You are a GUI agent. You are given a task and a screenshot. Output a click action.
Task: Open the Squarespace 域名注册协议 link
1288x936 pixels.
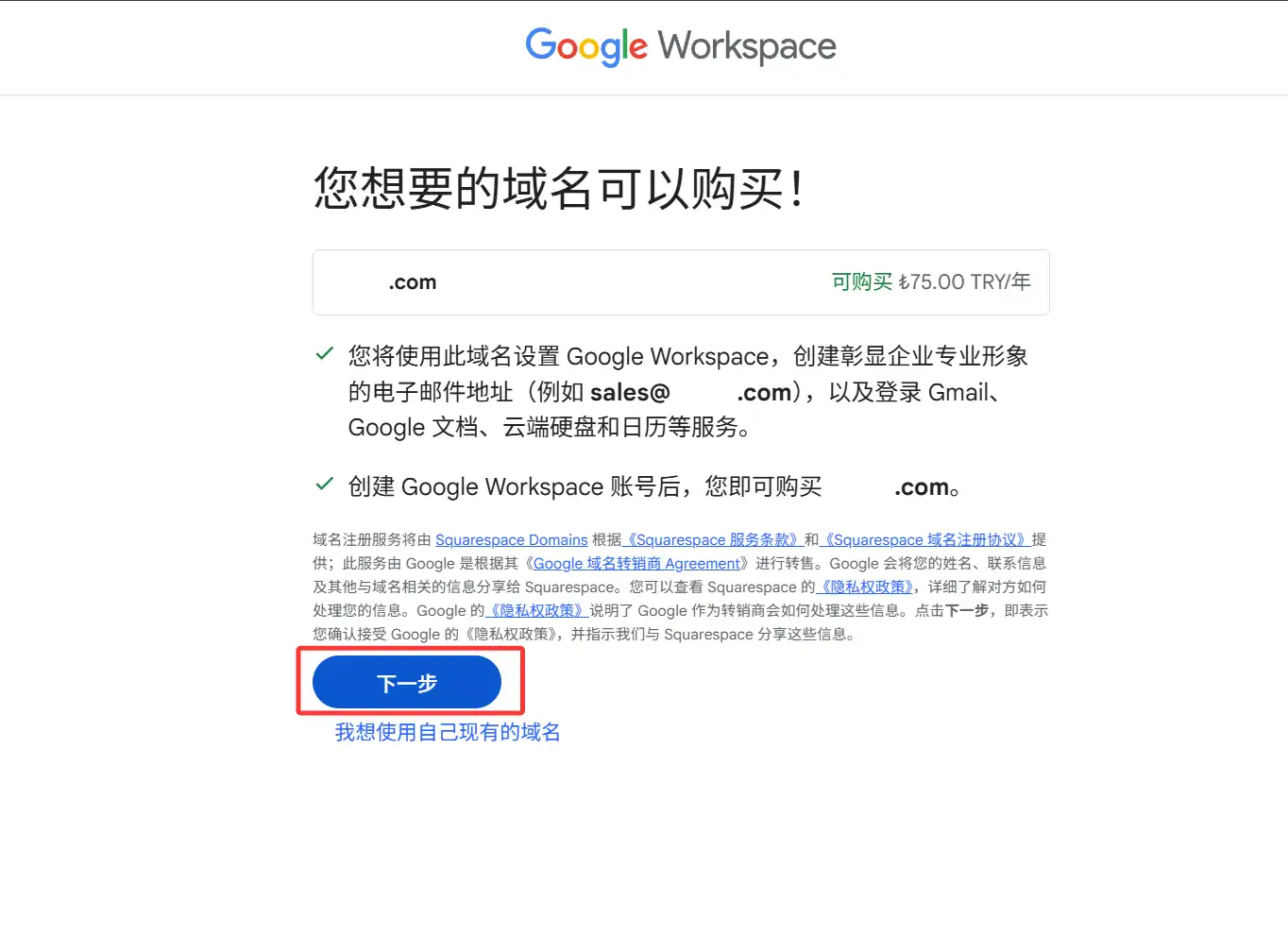click(925, 539)
